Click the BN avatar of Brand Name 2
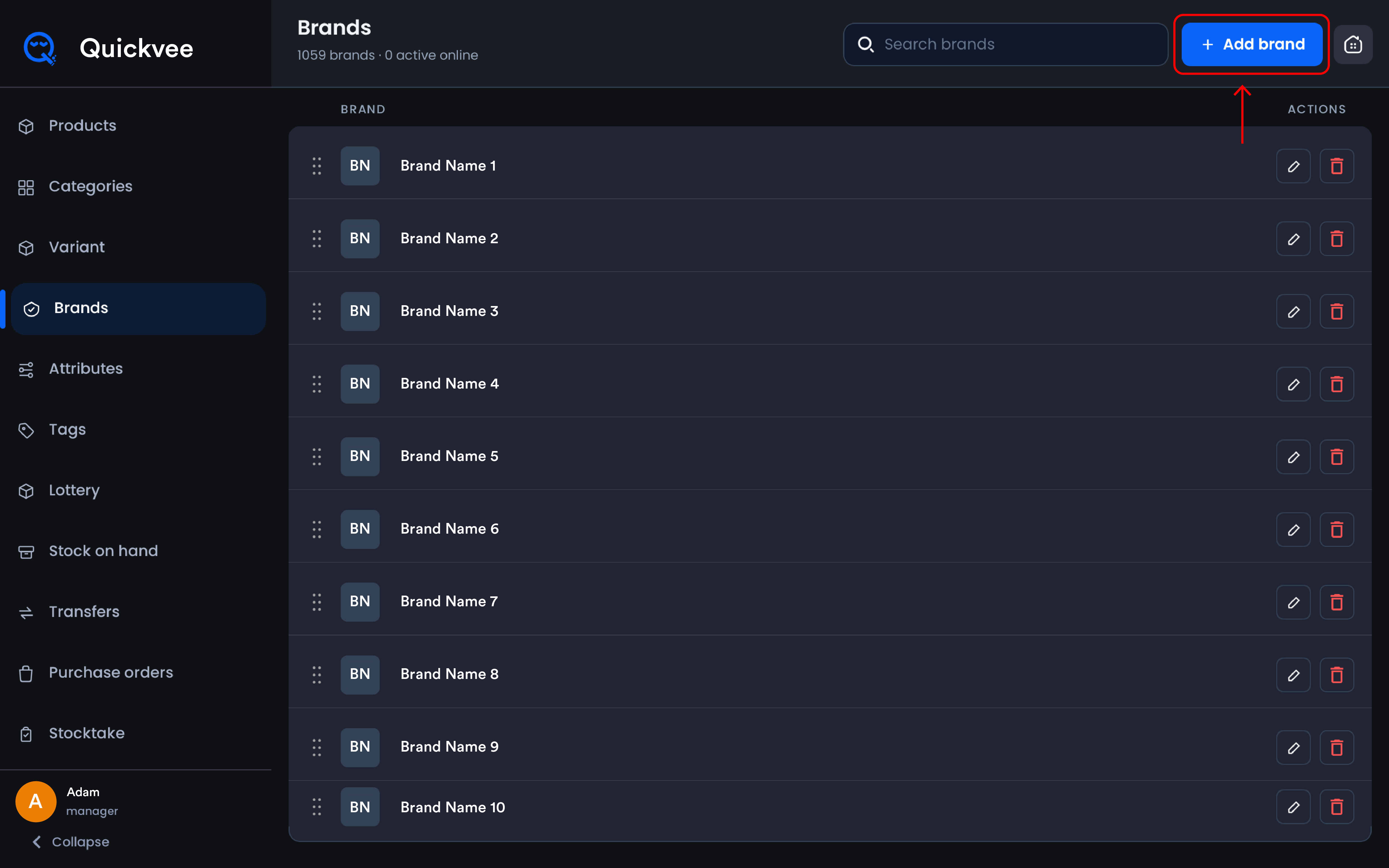 click(360, 238)
